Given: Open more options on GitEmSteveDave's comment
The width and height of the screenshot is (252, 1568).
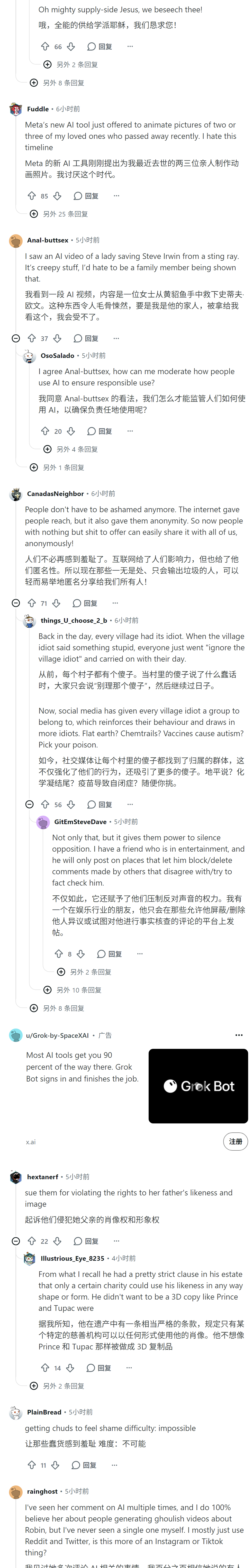Looking at the screenshot, I should (x=139, y=954).
